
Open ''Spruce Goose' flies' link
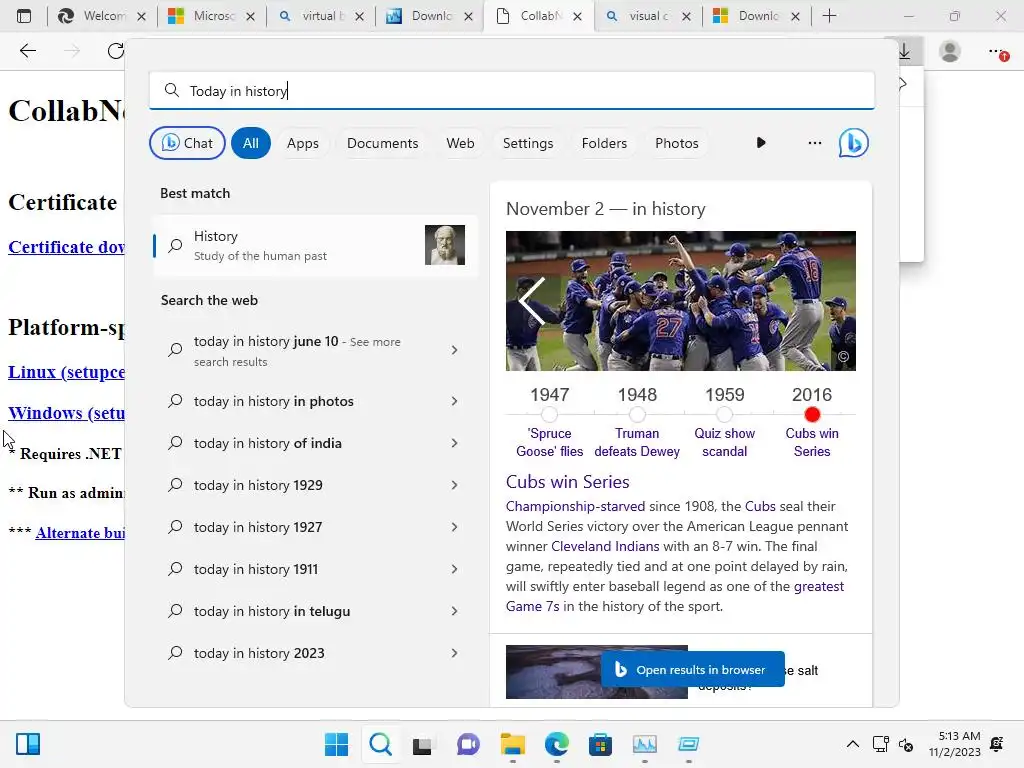coord(549,442)
